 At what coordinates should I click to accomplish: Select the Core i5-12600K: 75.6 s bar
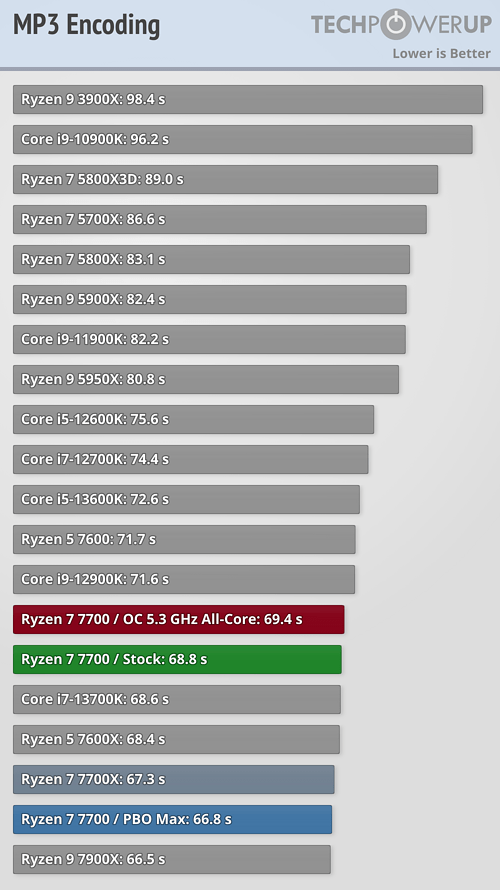click(194, 419)
